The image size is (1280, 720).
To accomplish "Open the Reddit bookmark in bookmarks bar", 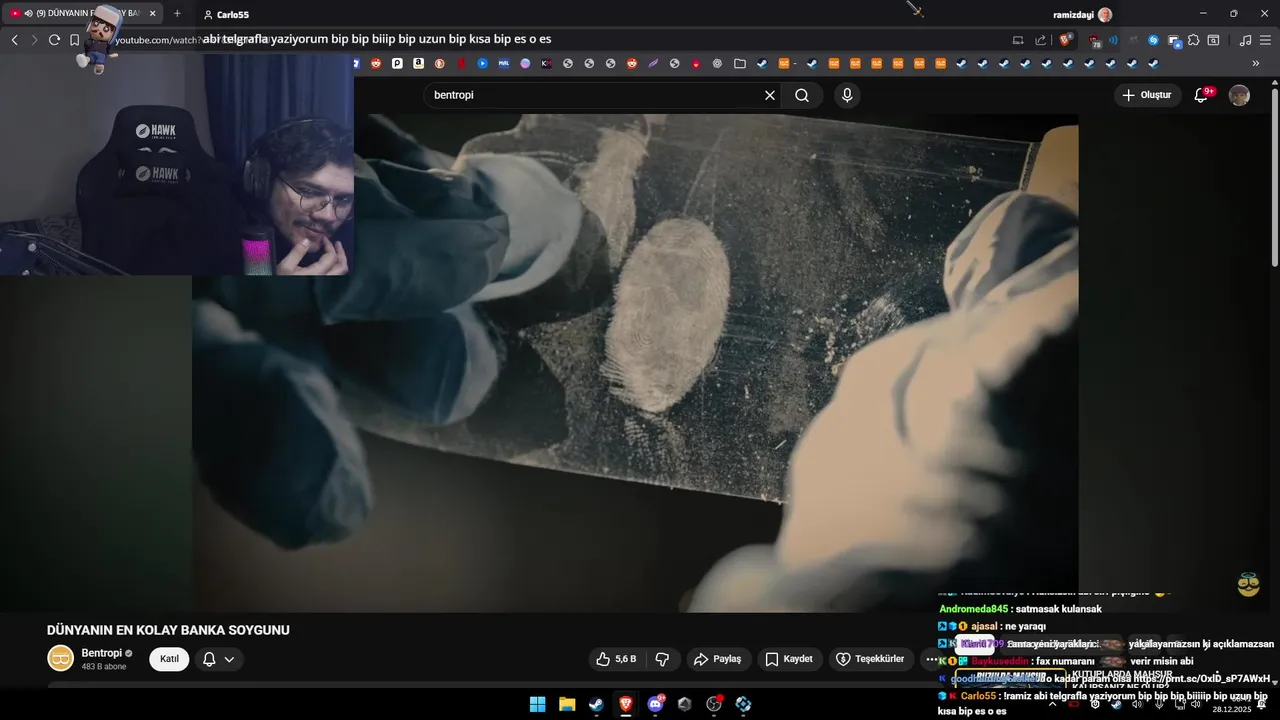I will (376, 63).
